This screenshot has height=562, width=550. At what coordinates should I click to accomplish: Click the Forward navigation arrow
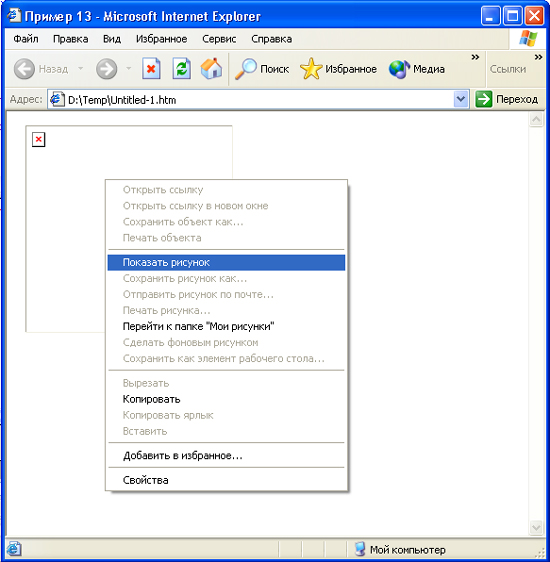coord(106,68)
